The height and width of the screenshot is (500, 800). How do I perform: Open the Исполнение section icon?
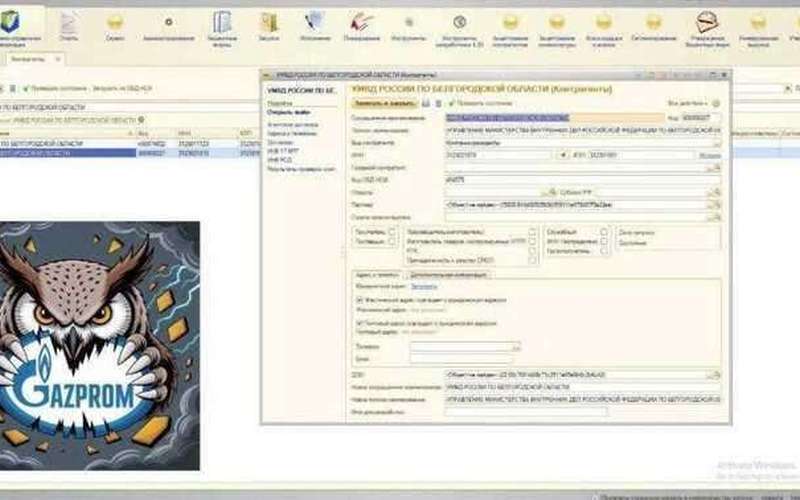pos(315,27)
